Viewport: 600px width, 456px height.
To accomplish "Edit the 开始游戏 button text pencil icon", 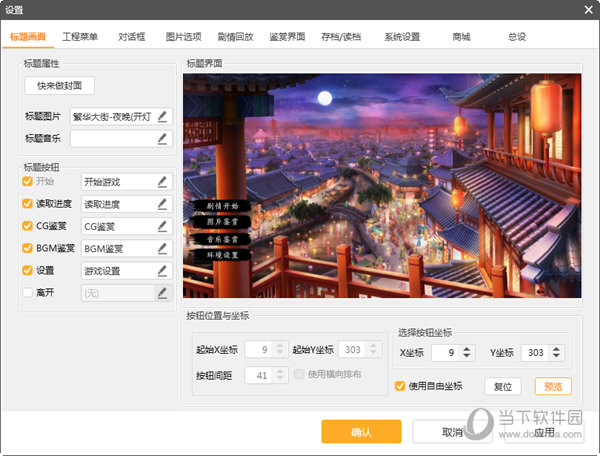I will coord(162,182).
